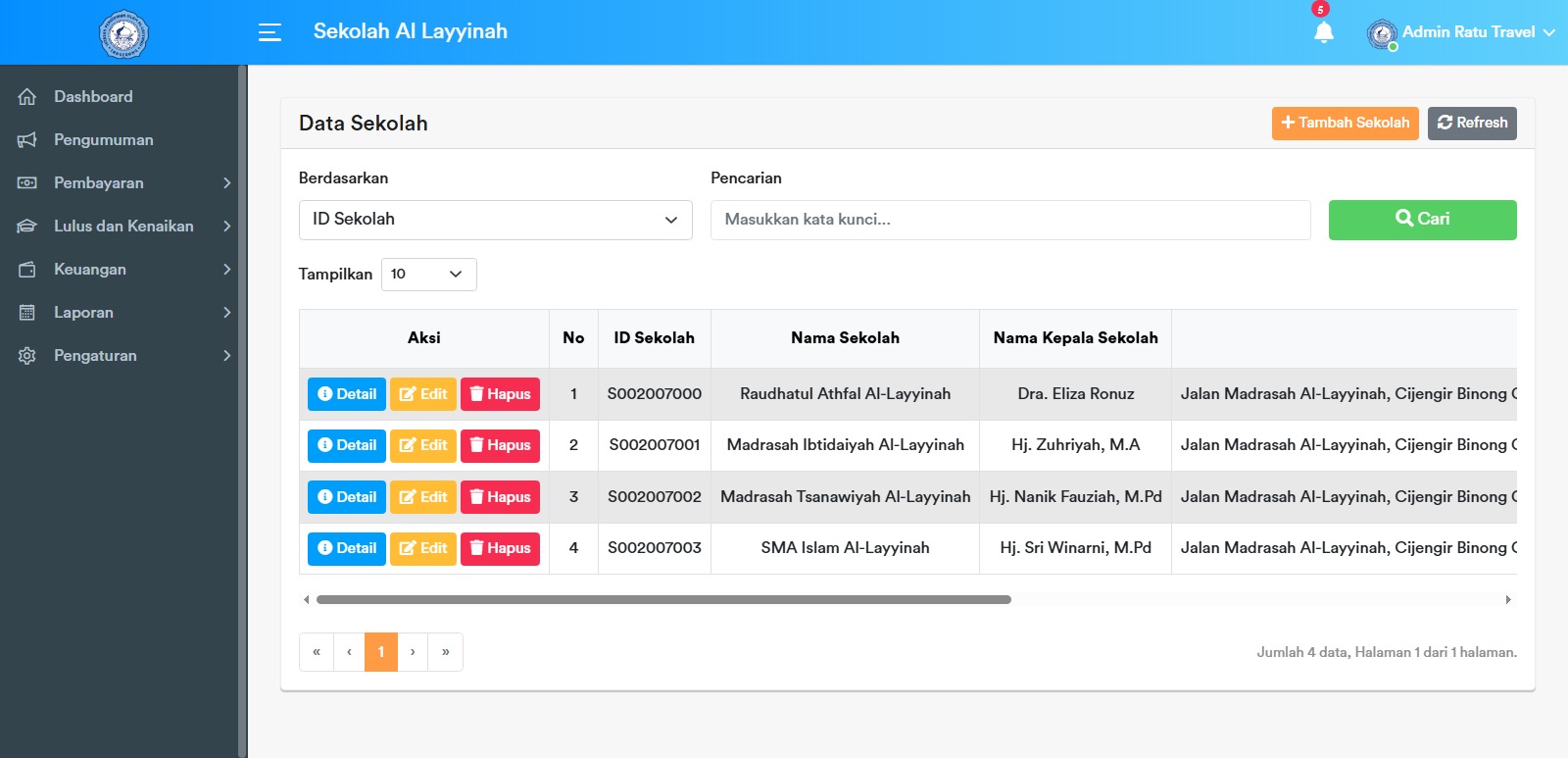Click the Keuangan wallet icon

(27, 270)
